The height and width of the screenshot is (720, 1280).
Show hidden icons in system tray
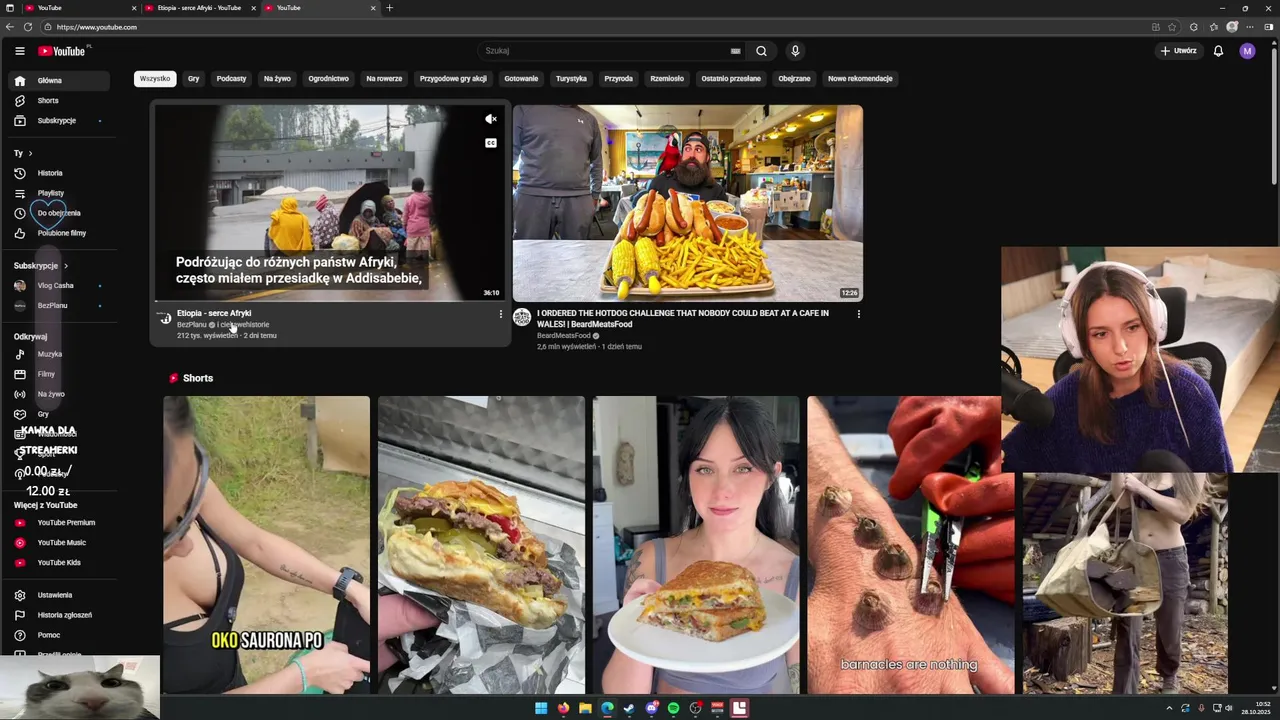[1169, 708]
